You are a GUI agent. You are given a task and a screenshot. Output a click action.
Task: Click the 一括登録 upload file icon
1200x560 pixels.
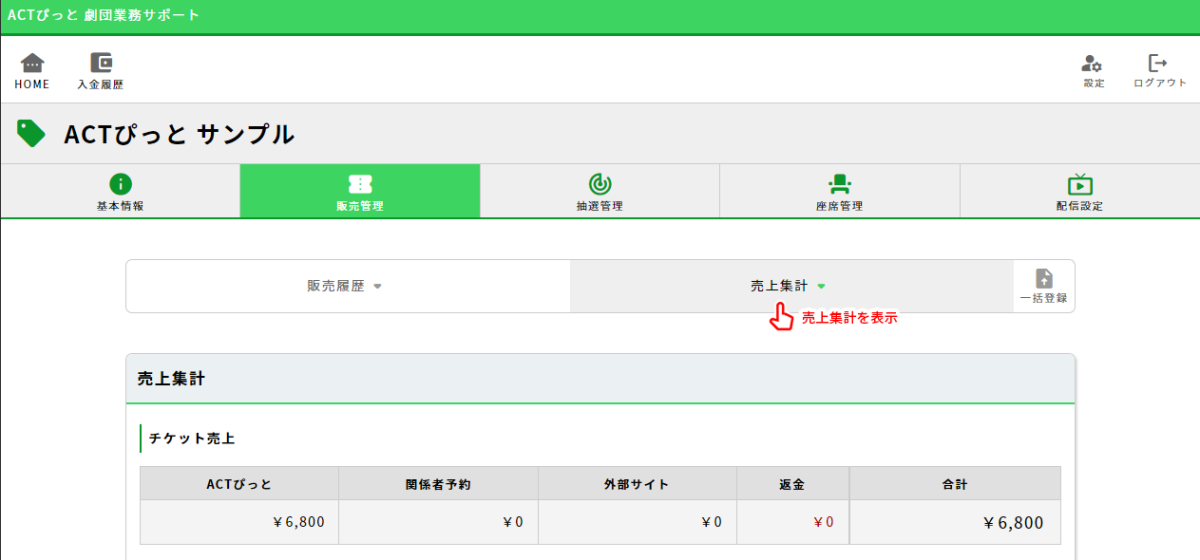pos(1044,279)
